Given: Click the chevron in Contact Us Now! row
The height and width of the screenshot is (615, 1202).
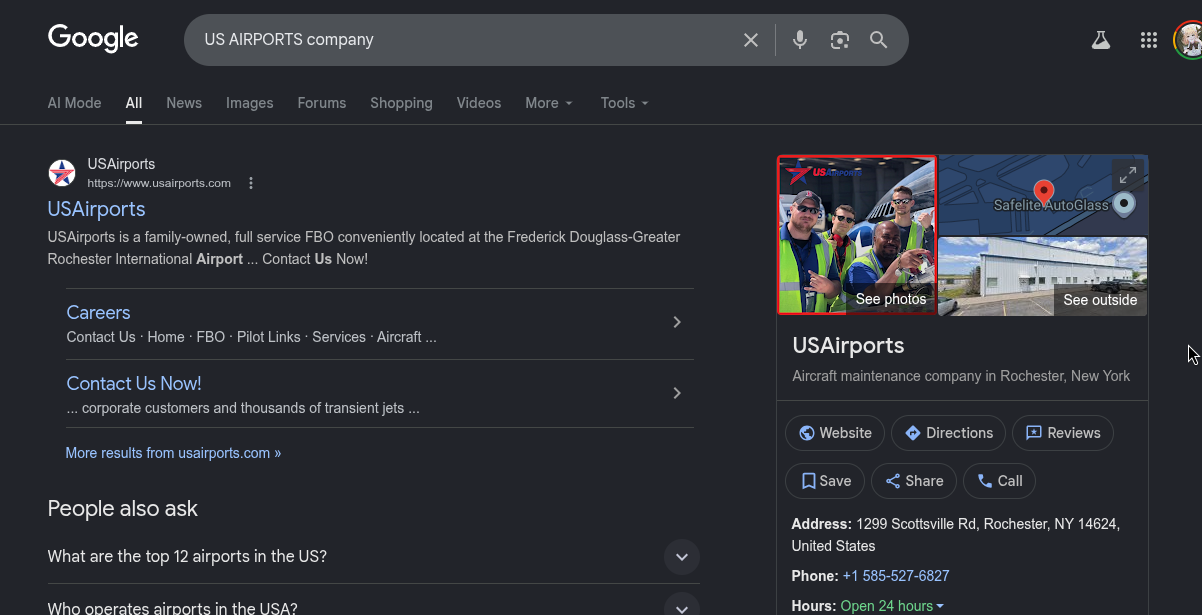Looking at the screenshot, I should click(x=677, y=393).
